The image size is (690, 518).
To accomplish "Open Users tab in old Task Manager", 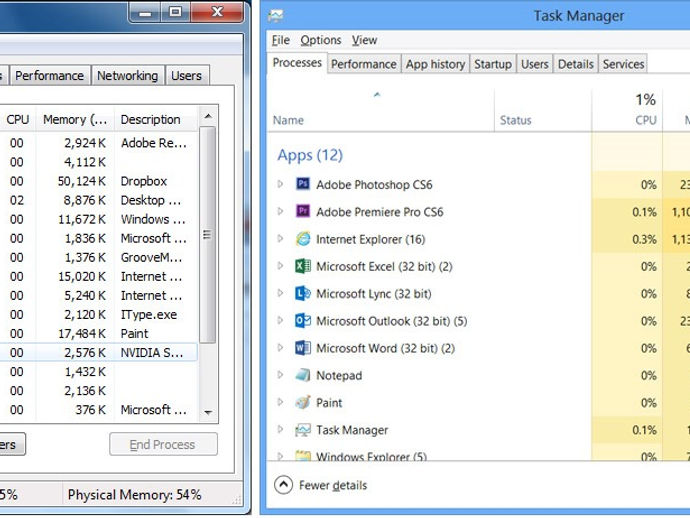I will 187,76.
